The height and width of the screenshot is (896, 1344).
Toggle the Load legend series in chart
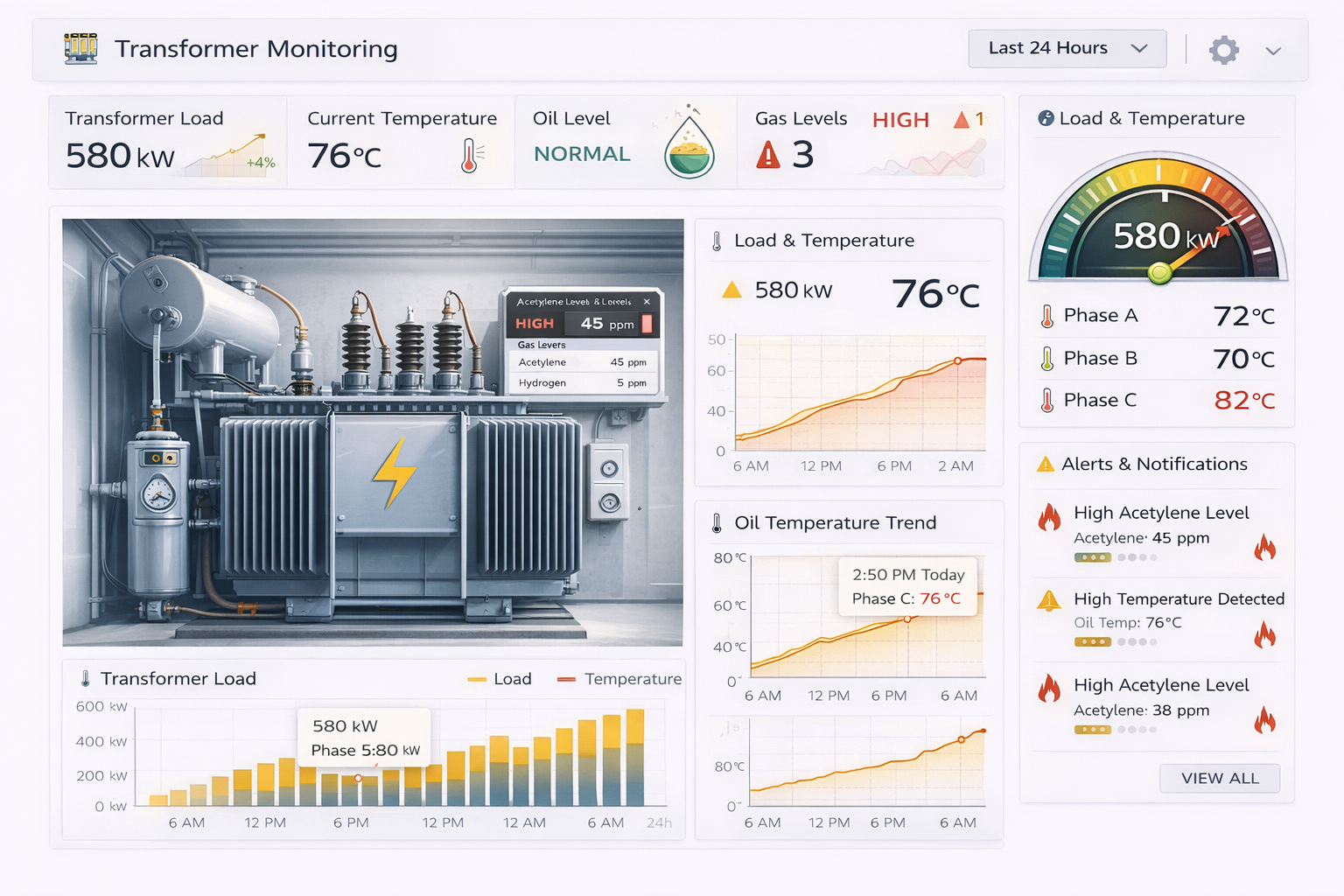tap(500, 679)
